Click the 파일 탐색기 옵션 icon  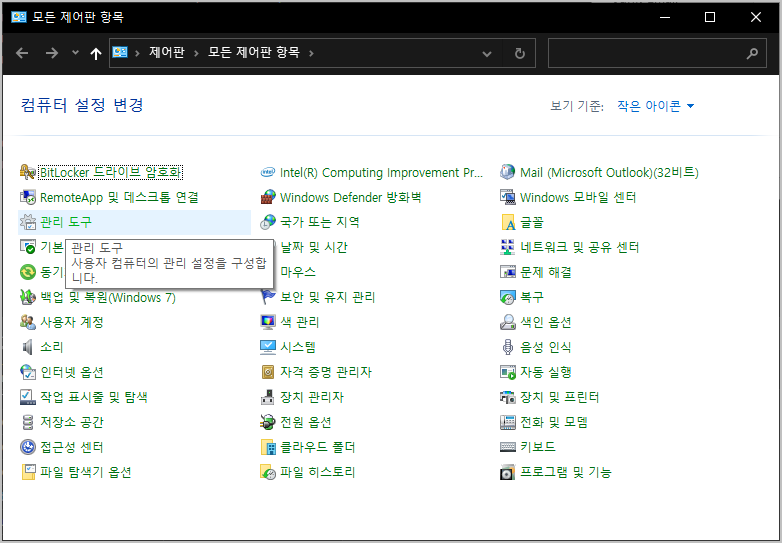(x=27, y=472)
